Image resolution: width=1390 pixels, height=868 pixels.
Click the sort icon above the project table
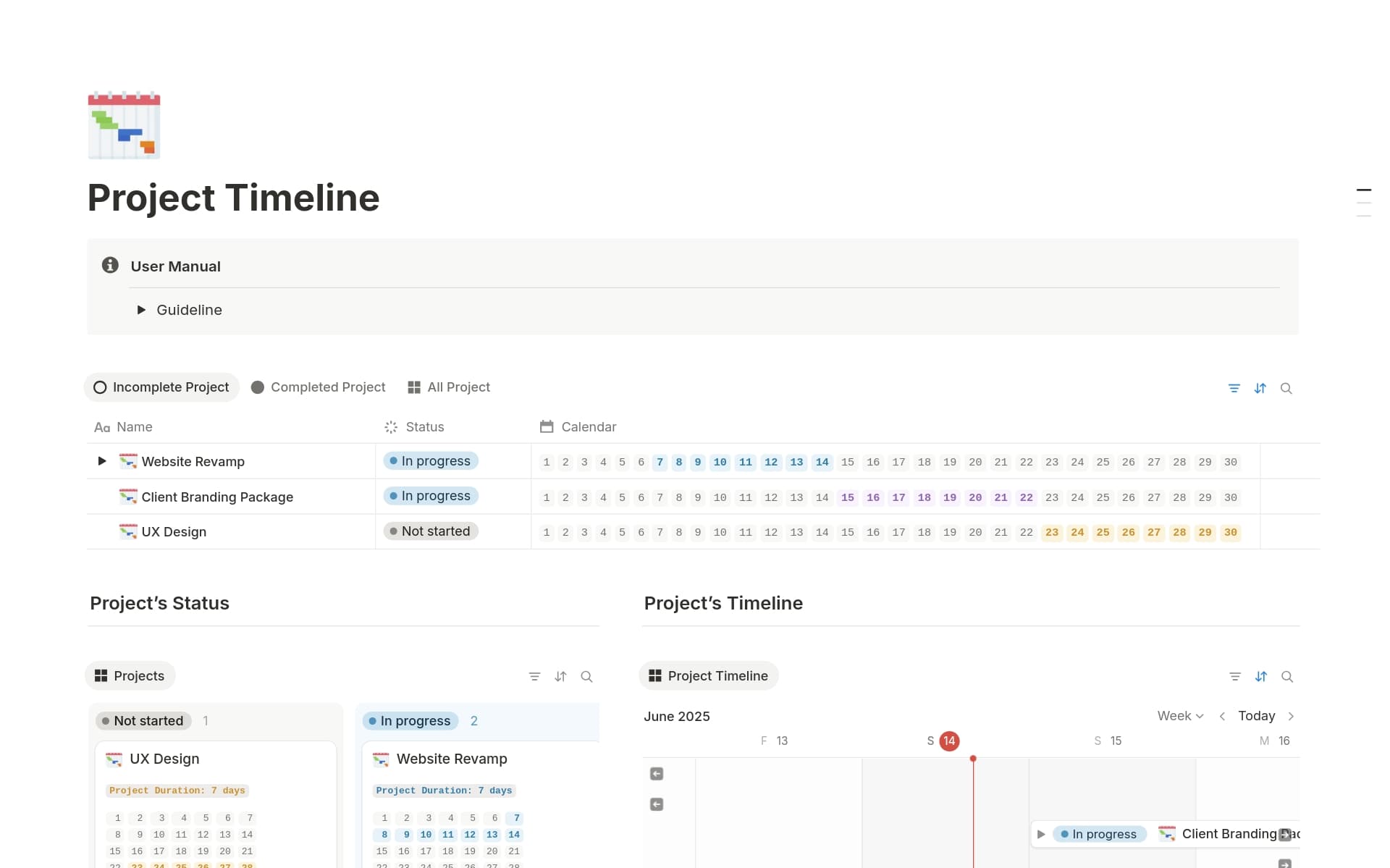(1260, 388)
